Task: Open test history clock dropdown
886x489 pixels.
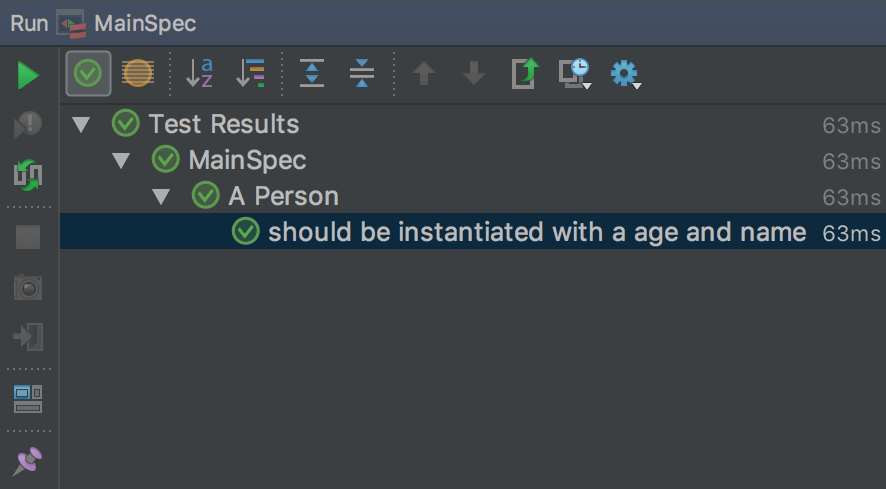Action: coord(575,73)
